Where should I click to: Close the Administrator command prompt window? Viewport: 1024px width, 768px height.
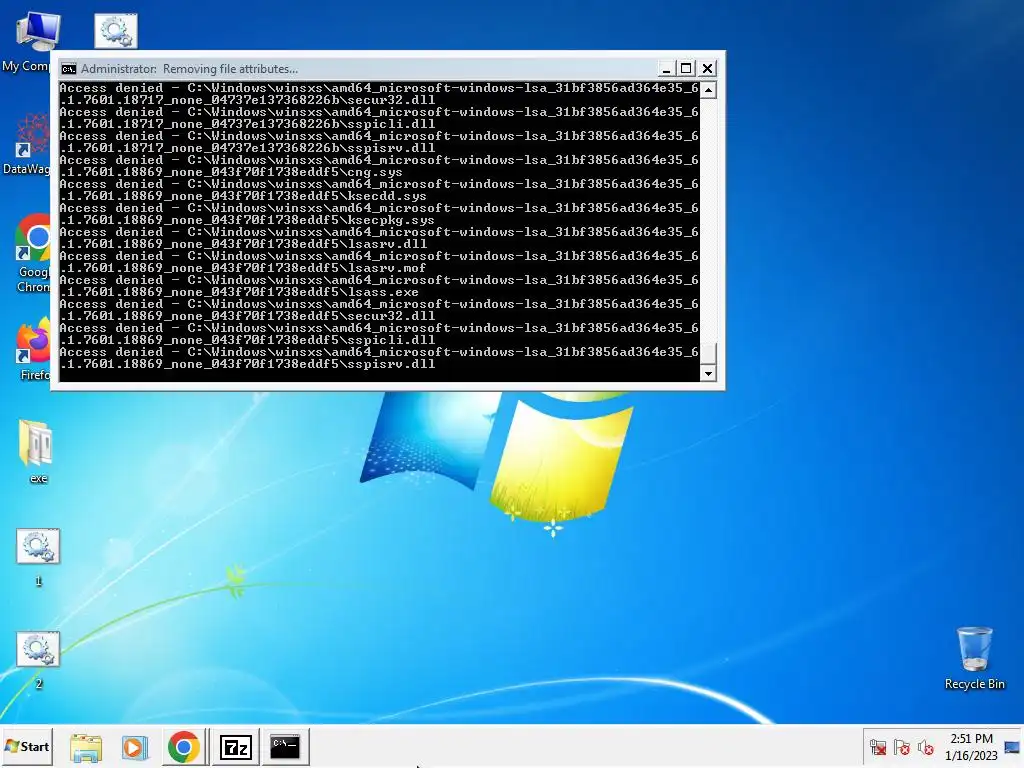(x=707, y=69)
